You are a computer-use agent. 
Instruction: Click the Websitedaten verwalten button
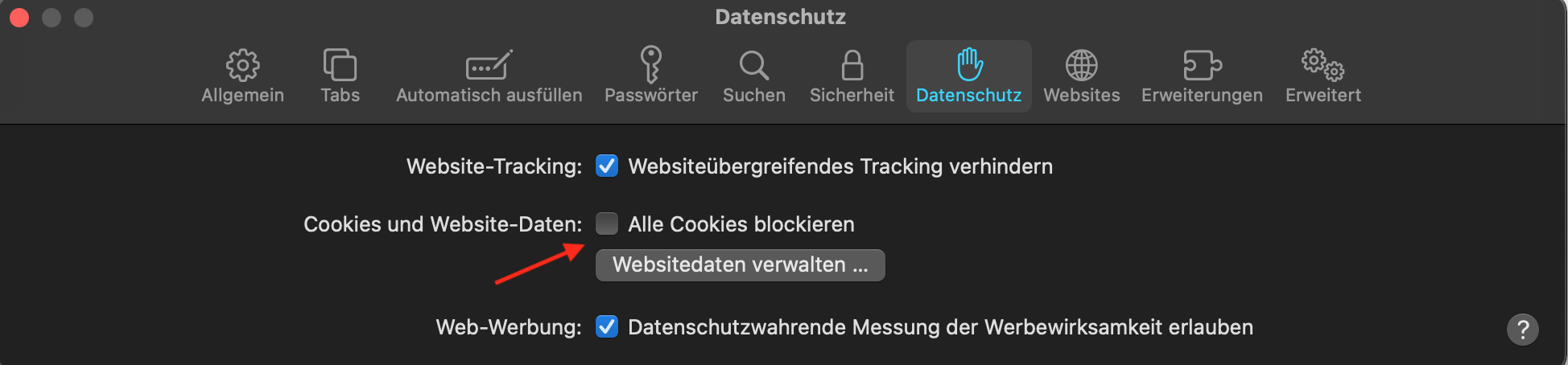tap(740, 265)
